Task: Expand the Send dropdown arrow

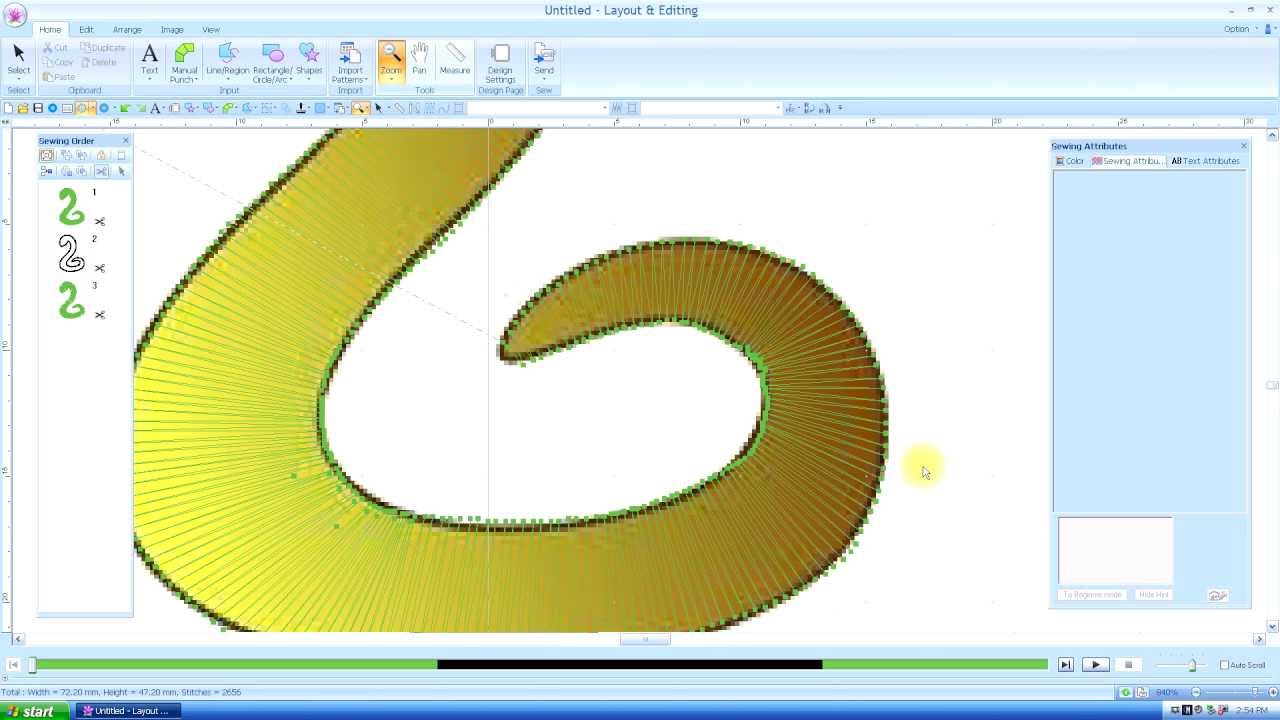Action: tap(544, 81)
